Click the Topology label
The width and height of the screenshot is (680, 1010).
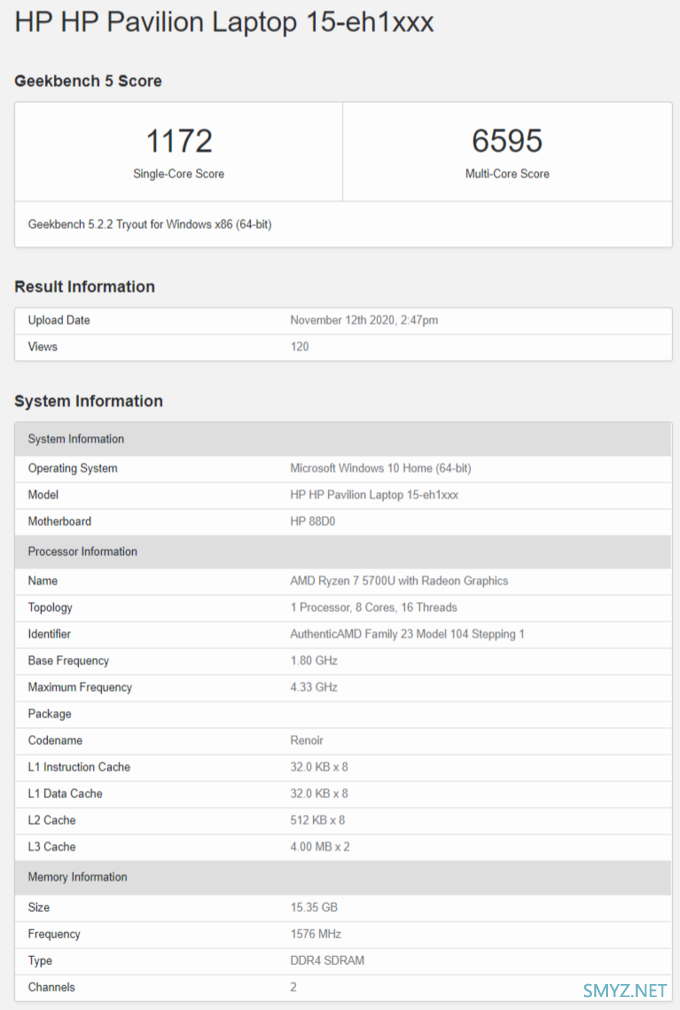point(50,607)
